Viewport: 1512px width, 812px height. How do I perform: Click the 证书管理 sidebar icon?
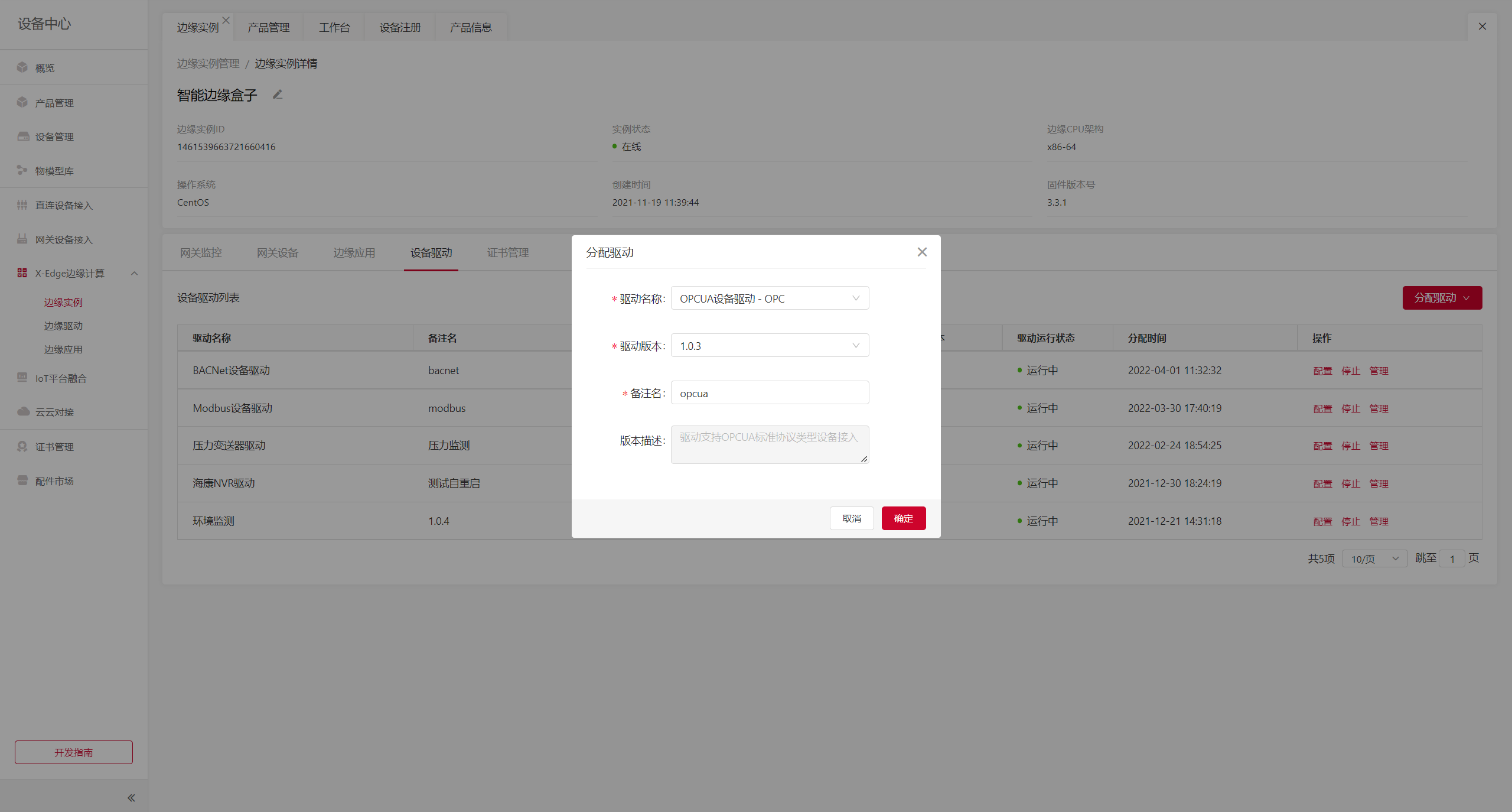tap(22, 446)
